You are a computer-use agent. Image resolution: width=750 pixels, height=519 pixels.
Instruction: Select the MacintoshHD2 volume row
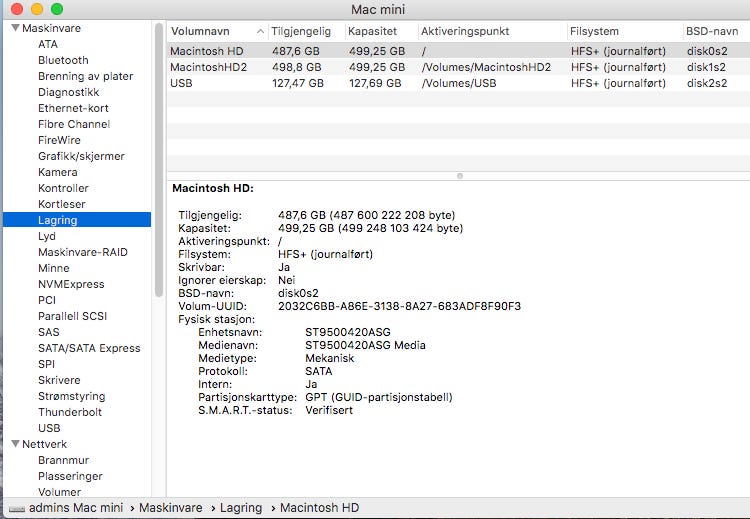[458, 67]
